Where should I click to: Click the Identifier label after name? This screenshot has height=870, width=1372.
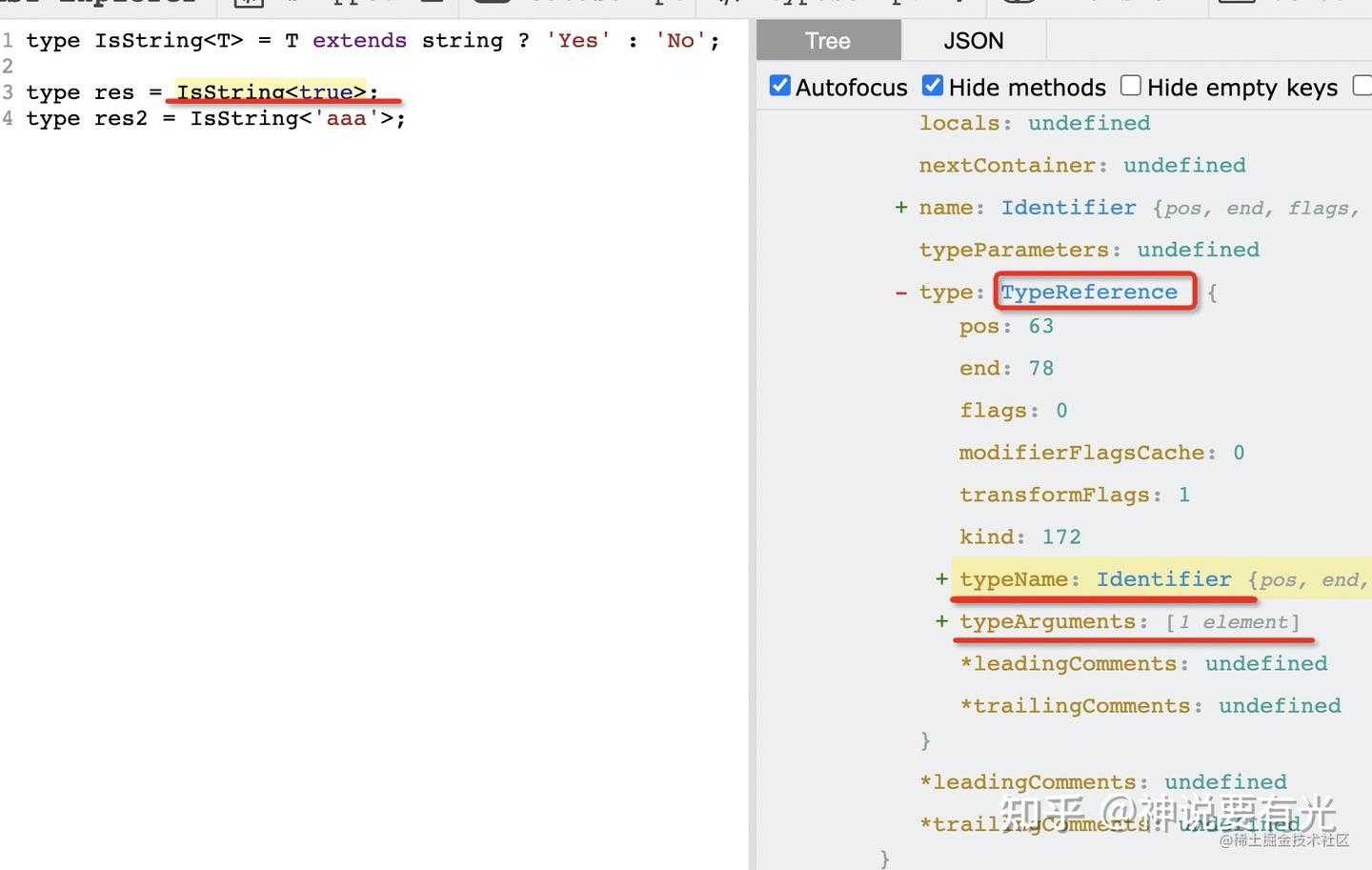coord(1069,208)
